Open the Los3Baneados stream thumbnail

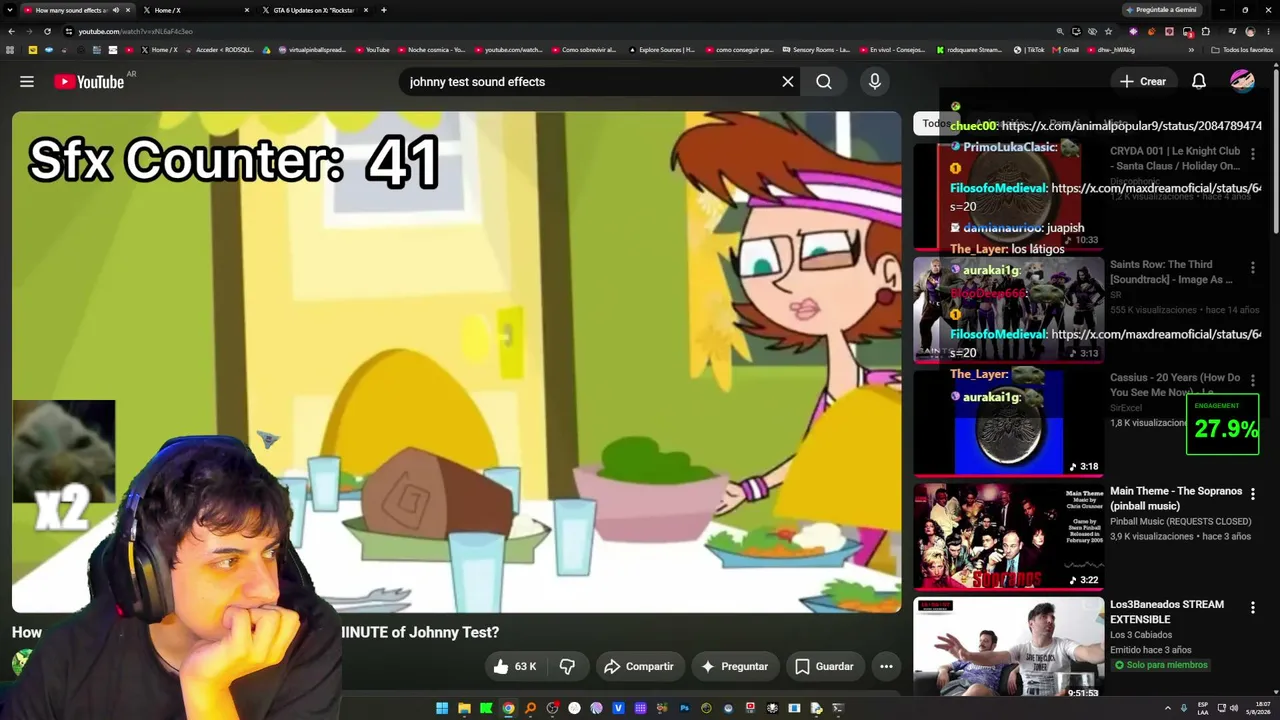[x=1008, y=648]
